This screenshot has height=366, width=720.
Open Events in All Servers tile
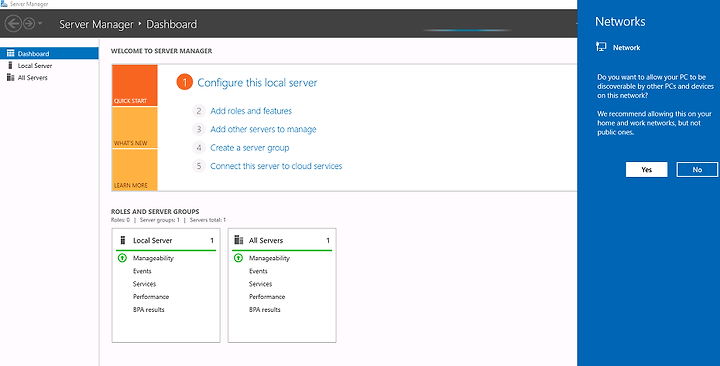tap(259, 271)
